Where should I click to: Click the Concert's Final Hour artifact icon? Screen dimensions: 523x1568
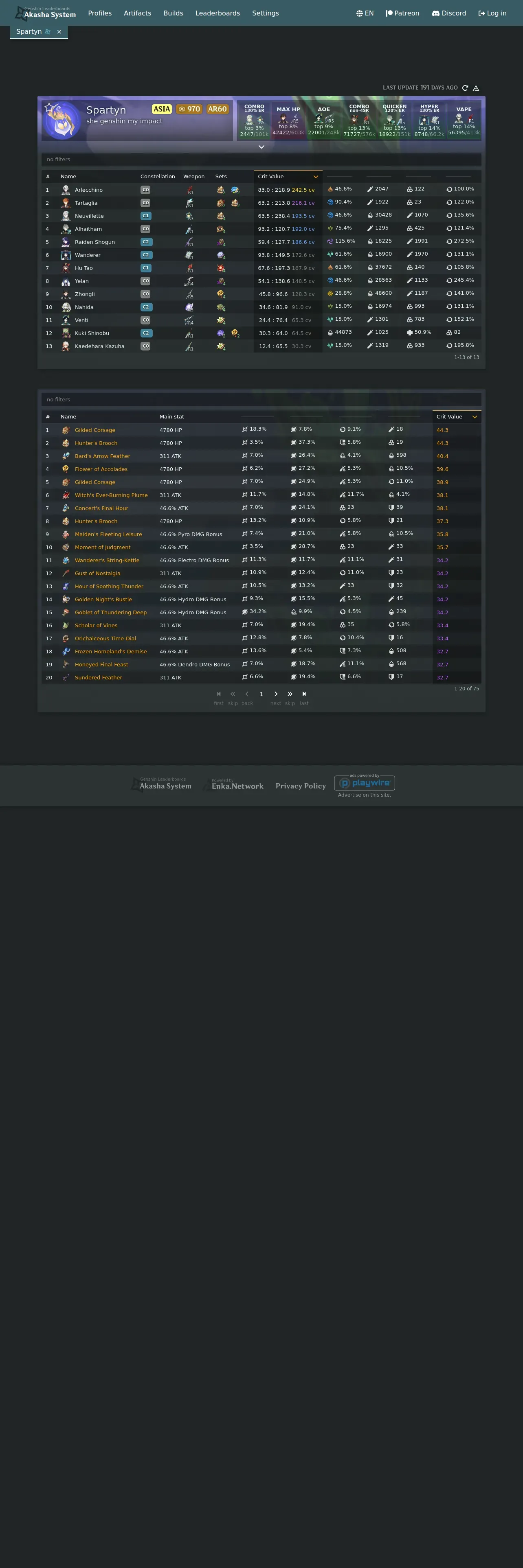point(66,508)
